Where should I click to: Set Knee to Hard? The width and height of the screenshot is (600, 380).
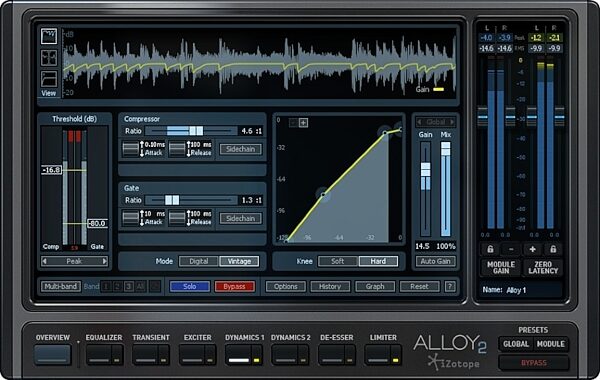[x=378, y=261]
